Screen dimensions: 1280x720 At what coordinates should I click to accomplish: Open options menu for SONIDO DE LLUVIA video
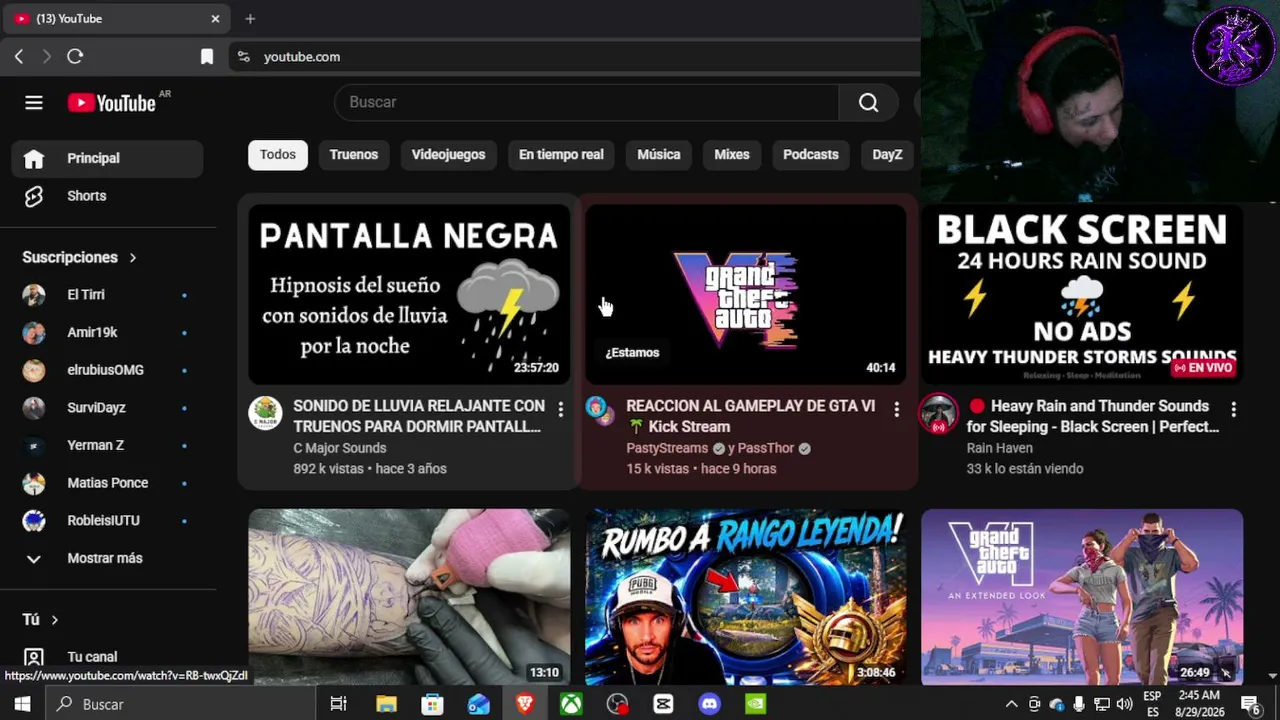[x=560, y=409]
